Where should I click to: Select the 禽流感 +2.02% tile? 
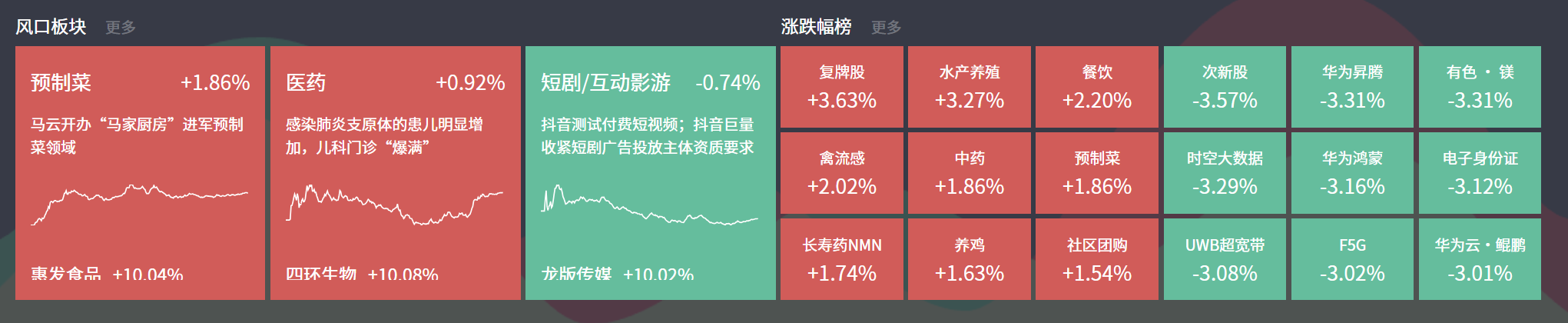coord(841,173)
